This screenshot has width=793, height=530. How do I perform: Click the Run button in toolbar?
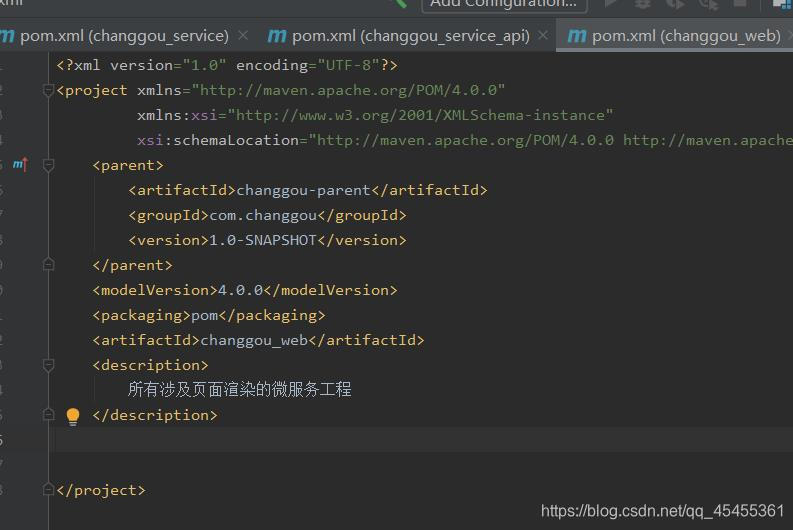tap(611, 4)
